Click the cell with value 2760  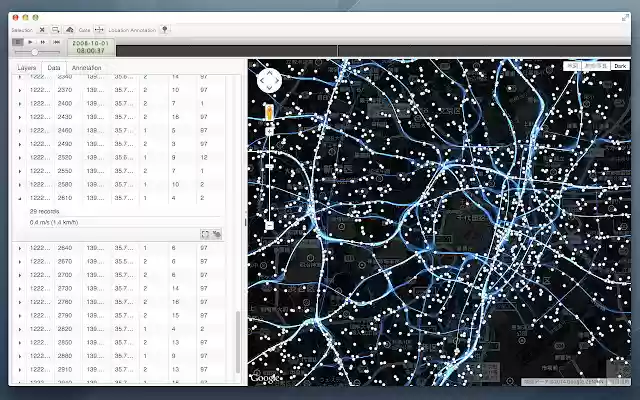tap(65, 302)
